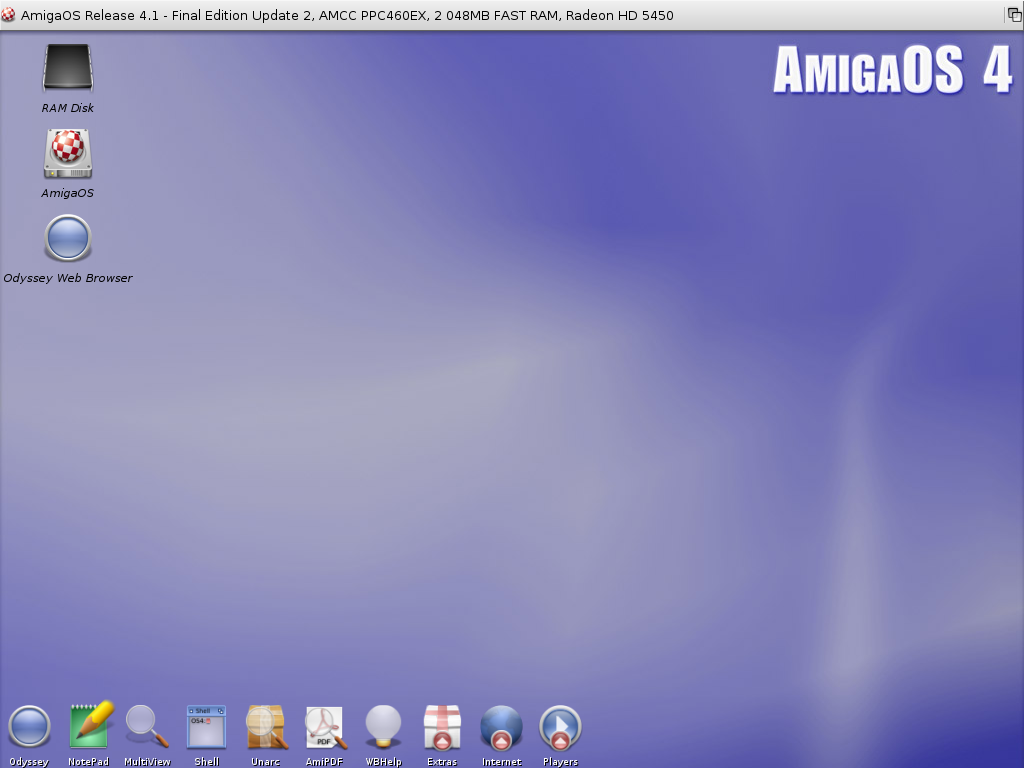Click the "AmigaOS" drive text label

67,193
